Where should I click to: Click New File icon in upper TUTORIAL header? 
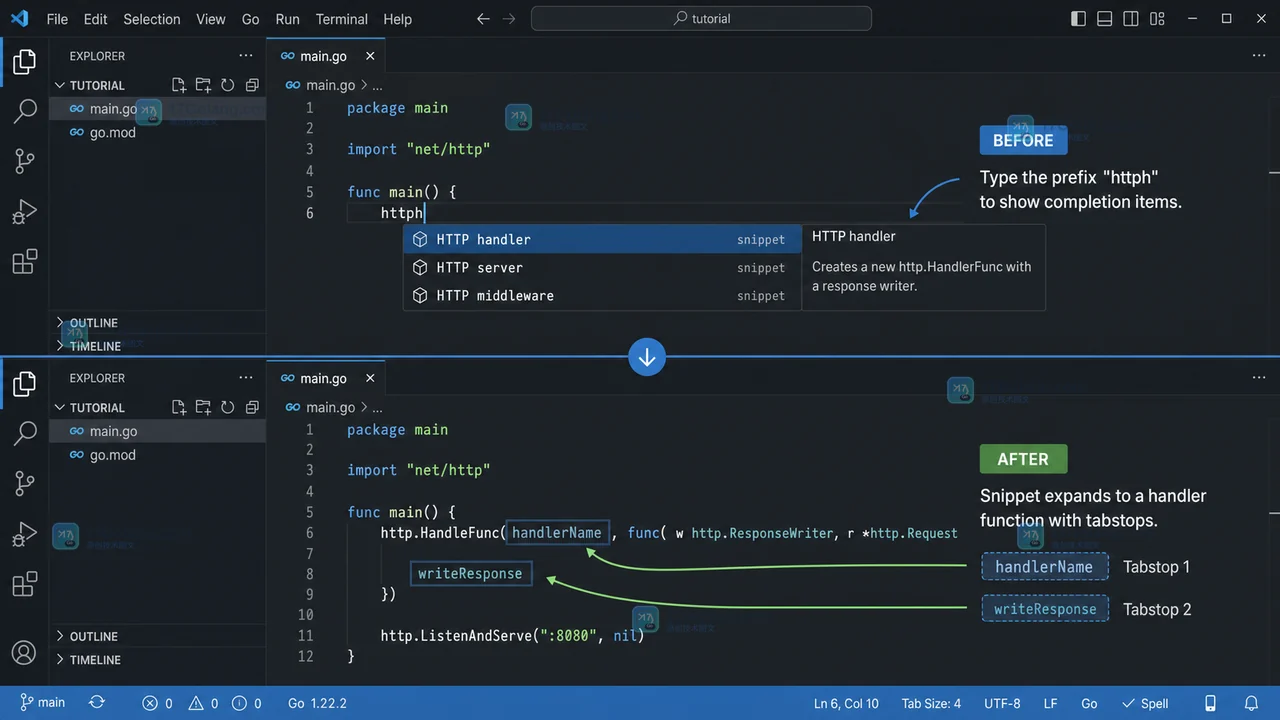179,85
